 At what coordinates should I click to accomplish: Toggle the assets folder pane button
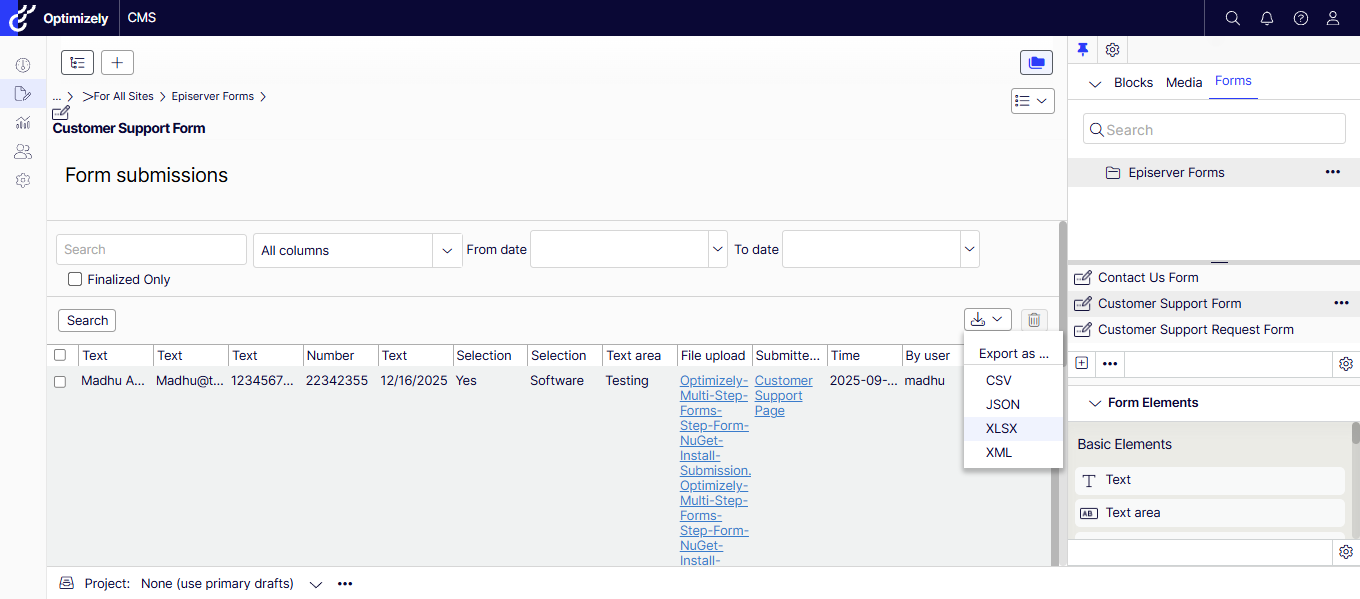point(1036,63)
